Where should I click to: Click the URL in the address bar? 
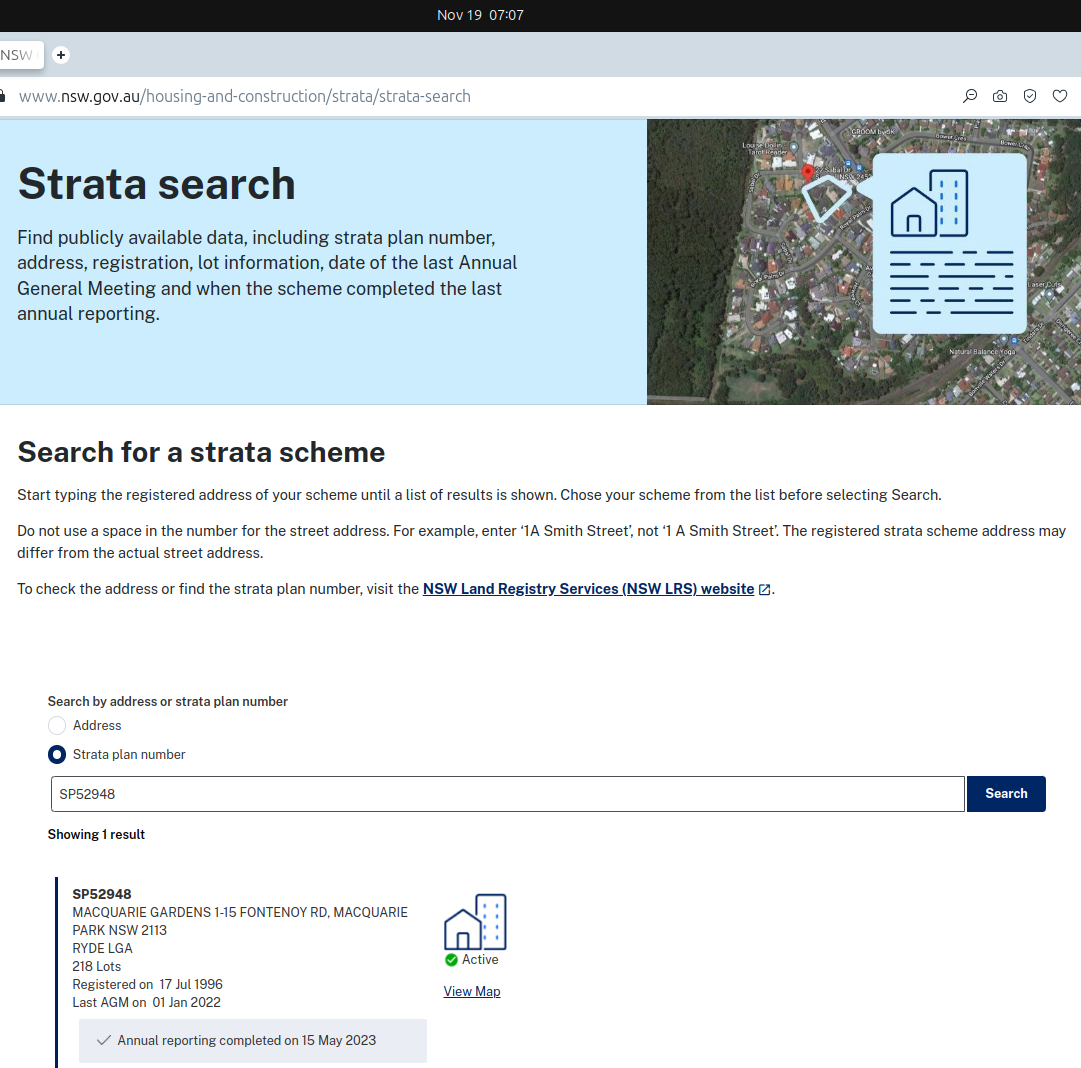pyautogui.click(x=245, y=96)
